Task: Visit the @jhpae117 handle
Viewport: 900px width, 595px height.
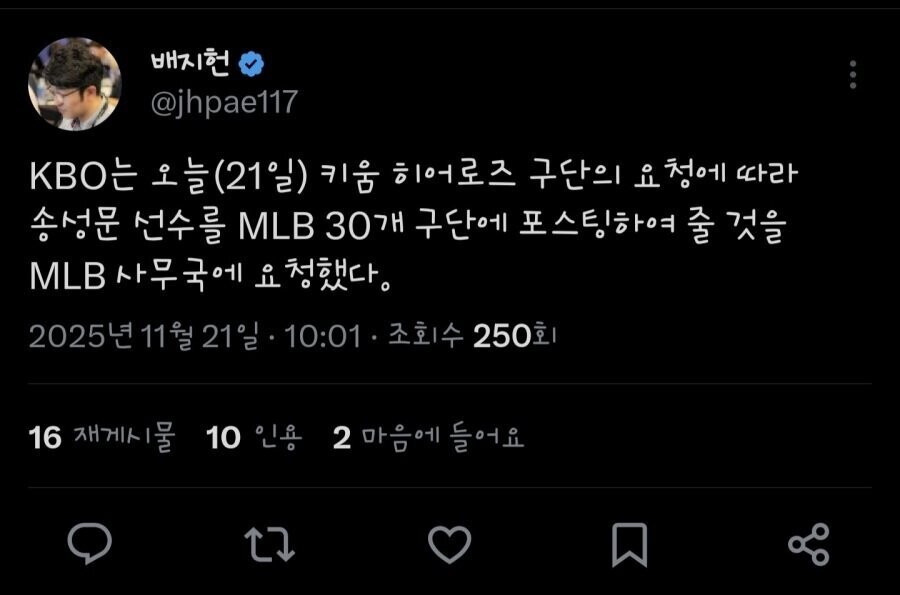Action: click(224, 103)
